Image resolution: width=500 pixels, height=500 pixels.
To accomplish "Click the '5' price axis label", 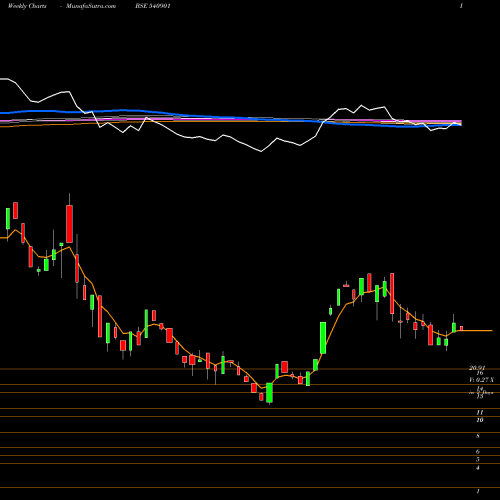I will [x=478, y=460].
